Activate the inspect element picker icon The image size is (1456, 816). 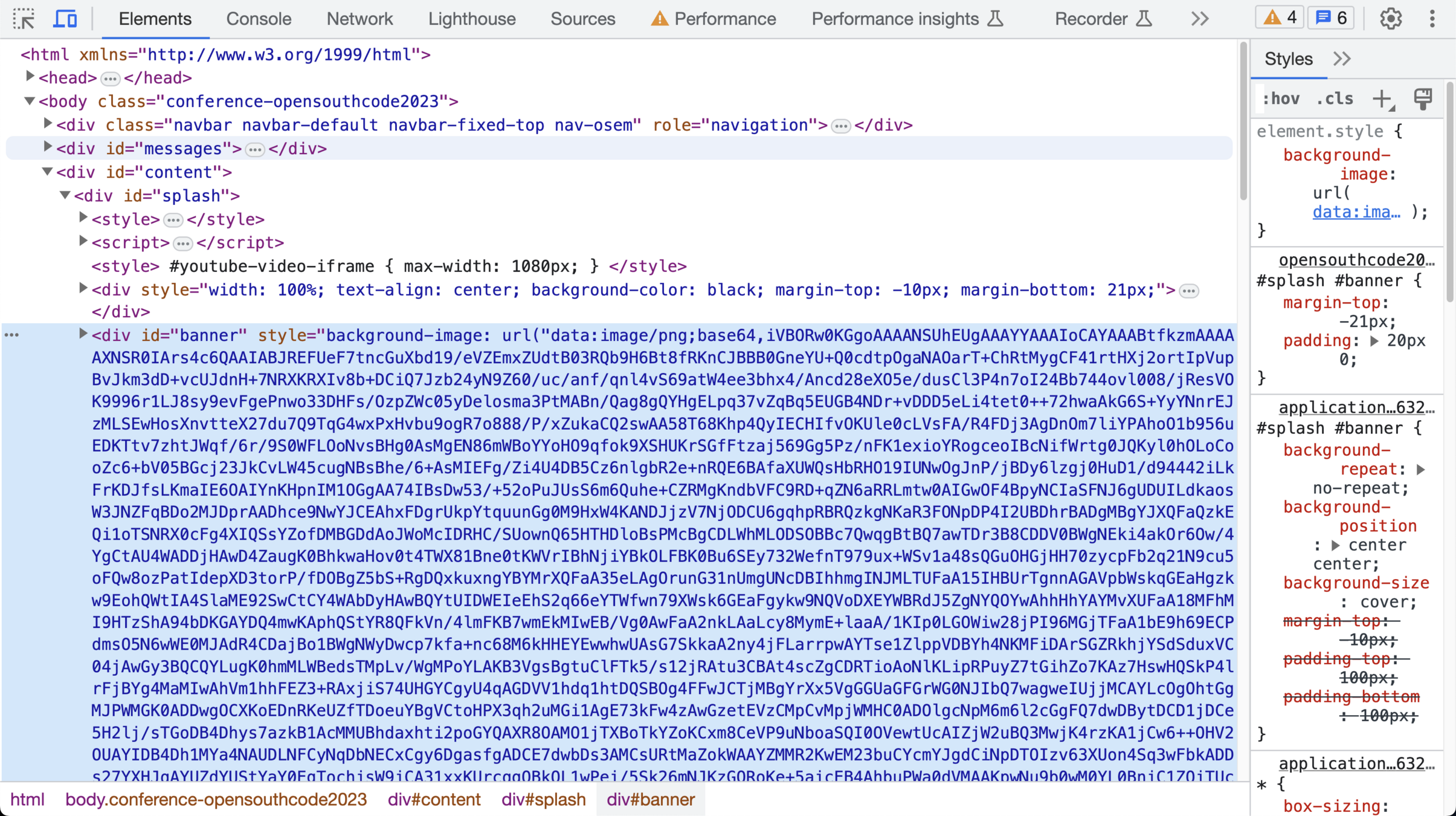24,19
